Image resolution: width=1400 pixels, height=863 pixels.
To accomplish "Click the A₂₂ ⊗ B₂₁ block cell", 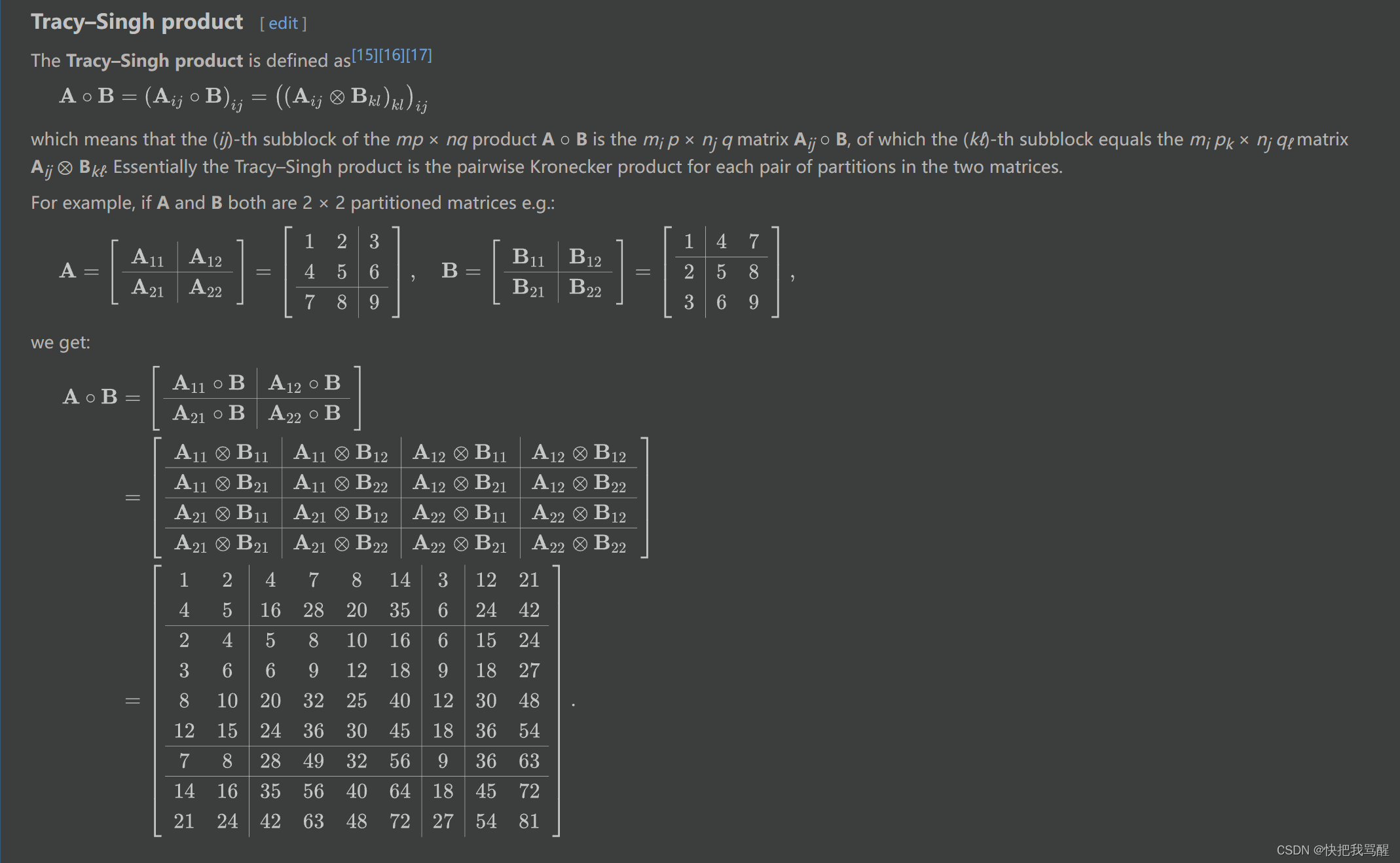I will tap(460, 543).
